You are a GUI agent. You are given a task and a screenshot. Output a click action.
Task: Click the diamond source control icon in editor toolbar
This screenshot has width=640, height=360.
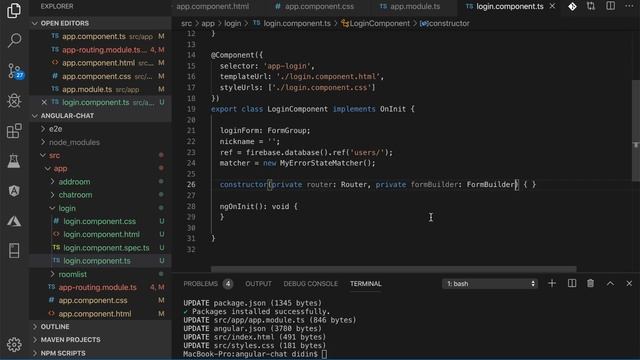click(x=572, y=6)
